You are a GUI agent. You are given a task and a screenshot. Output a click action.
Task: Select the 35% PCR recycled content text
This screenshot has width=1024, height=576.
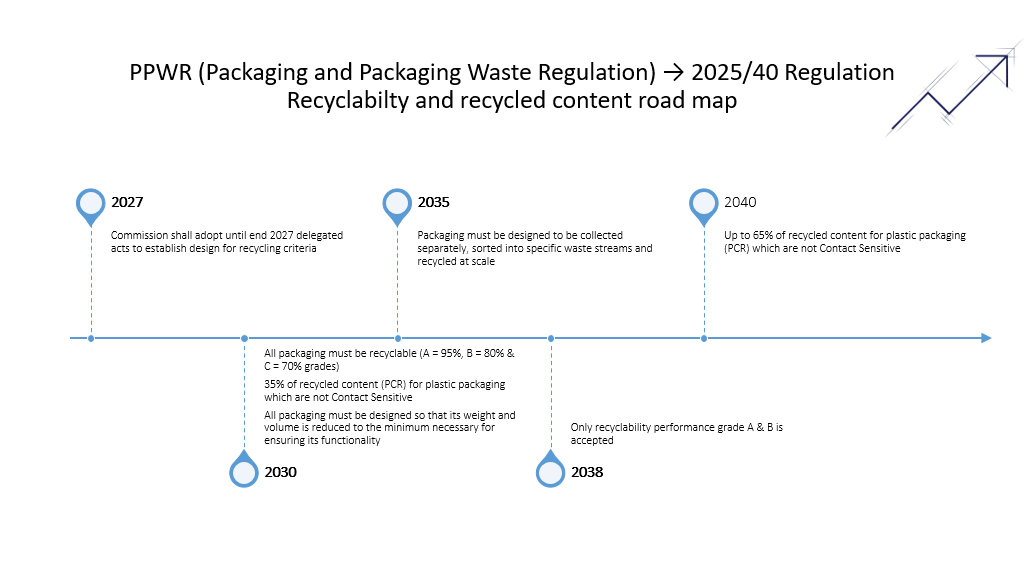pos(384,390)
